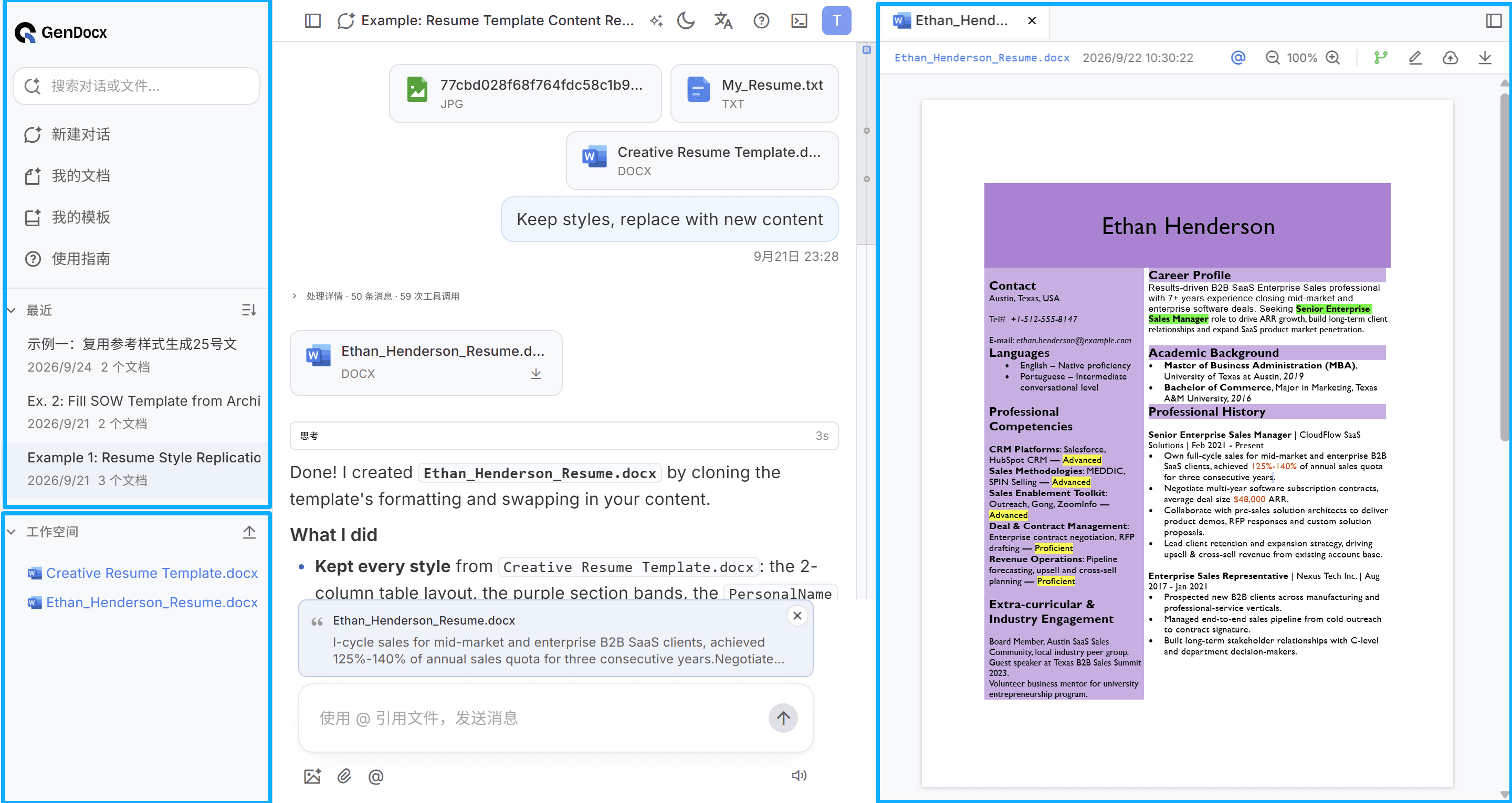Click the image upload icon below input
The image size is (1512, 803).
tap(312, 776)
